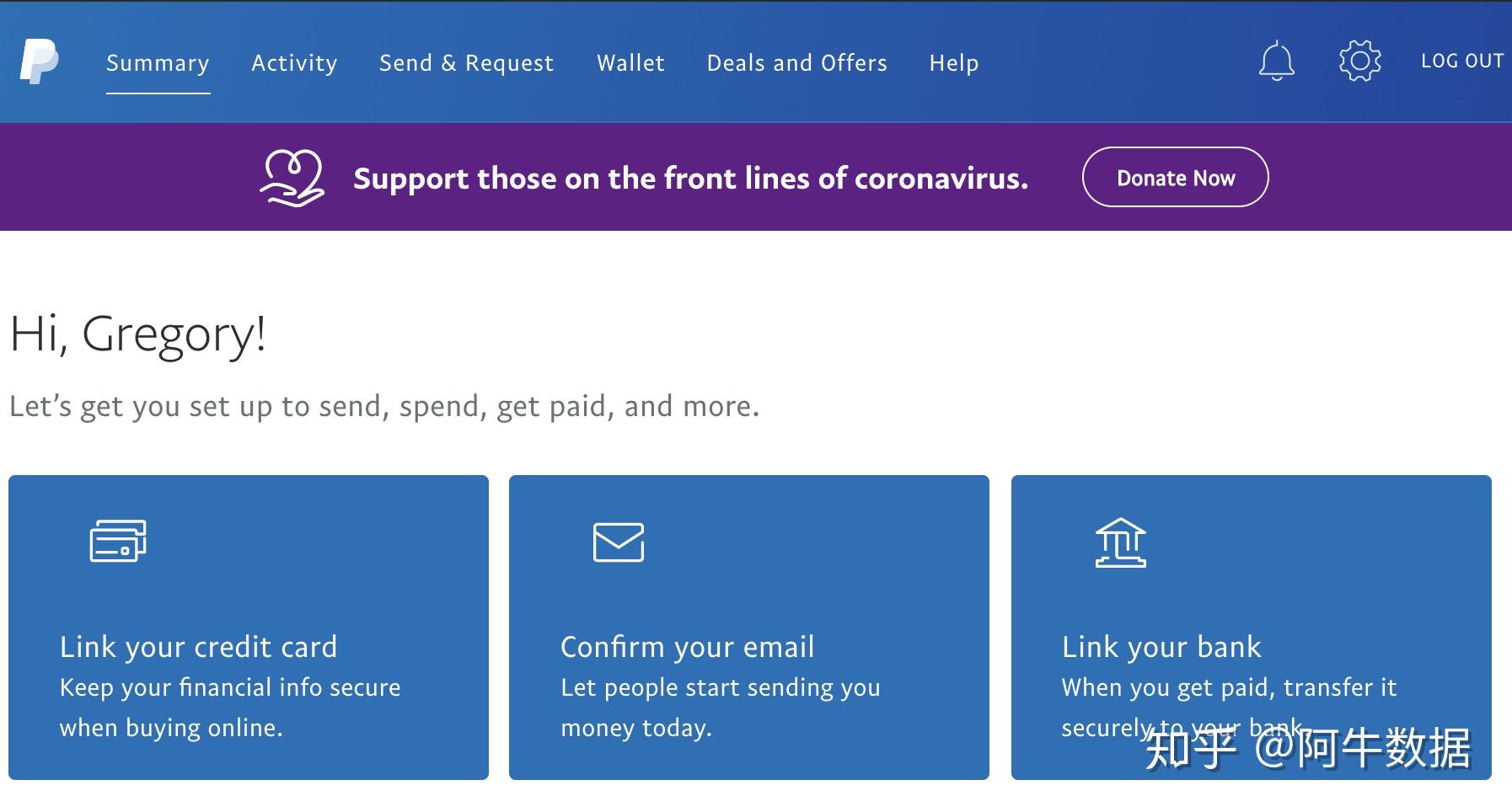The width and height of the screenshot is (1512, 812).
Task: Select "Link your bank" heading
Action: click(x=1161, y=647)
